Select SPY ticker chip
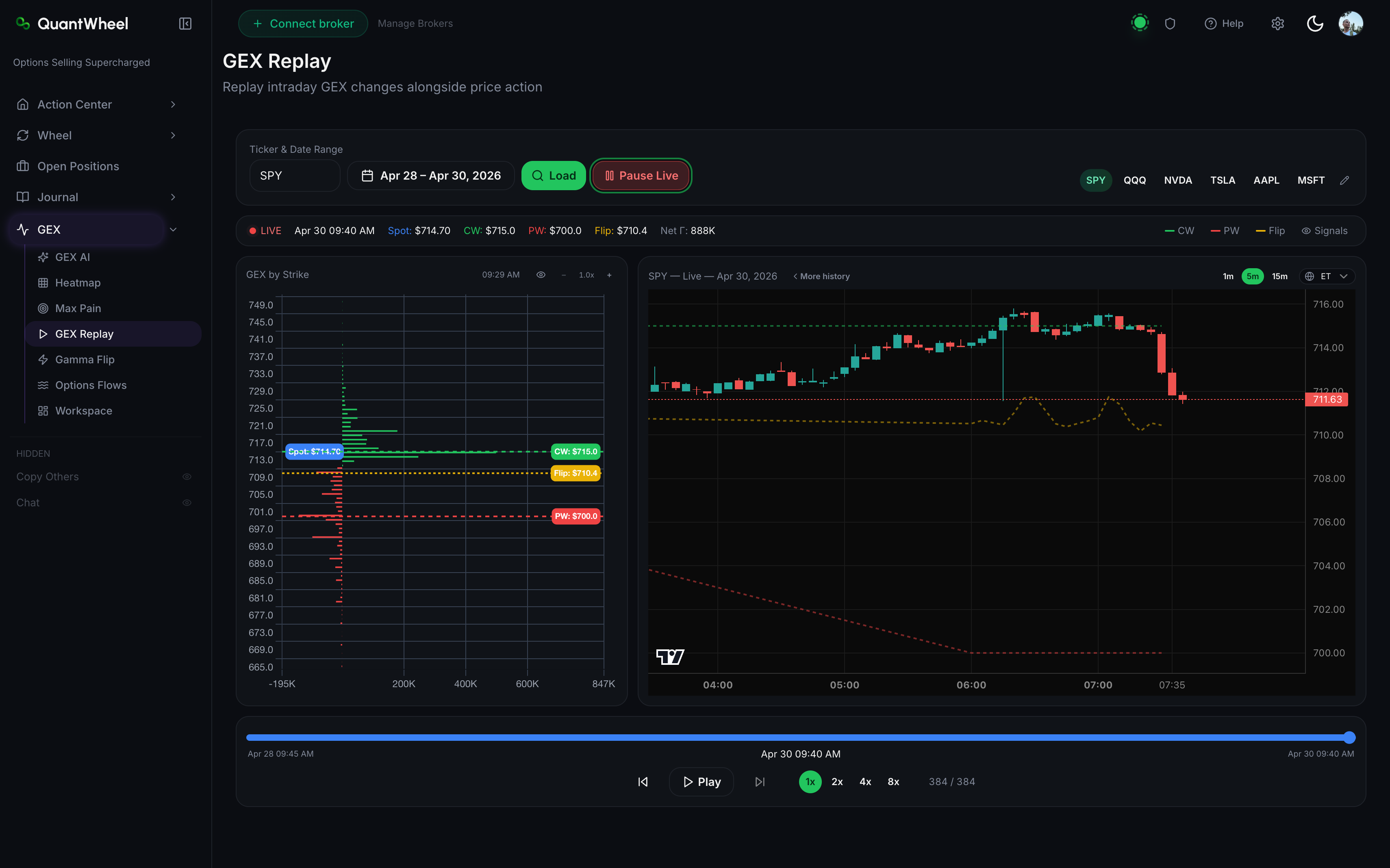The height and width of the screenshot is (868, 1390). pyautogui.click(x=1095, y=180)
